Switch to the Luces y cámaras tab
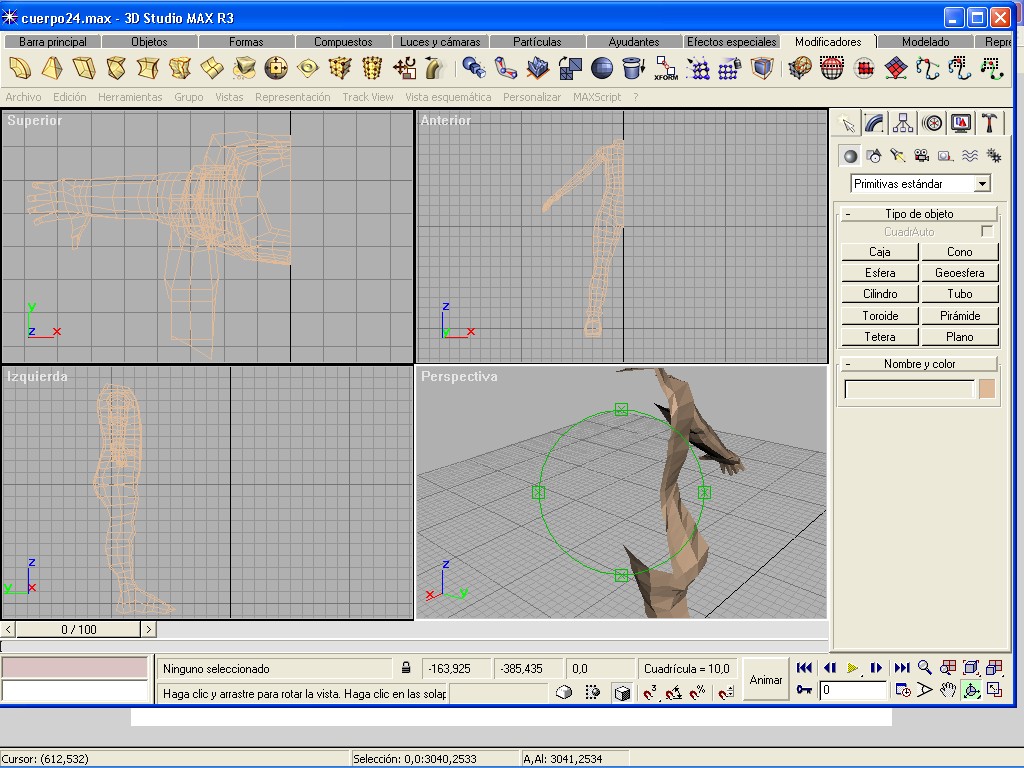1024x768 pixels. (440, 42)
